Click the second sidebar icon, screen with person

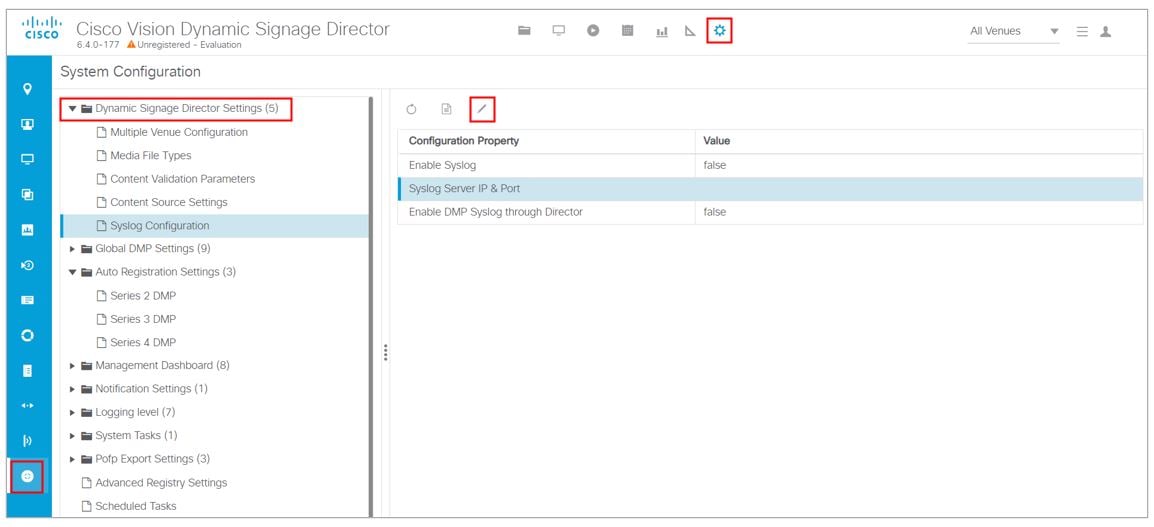pos(28,124)
